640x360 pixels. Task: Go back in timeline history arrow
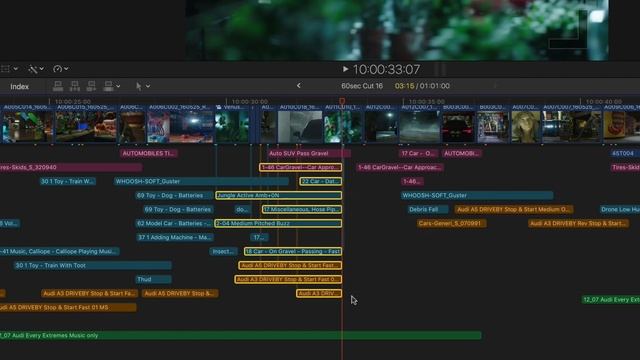(x=299, y=85)
